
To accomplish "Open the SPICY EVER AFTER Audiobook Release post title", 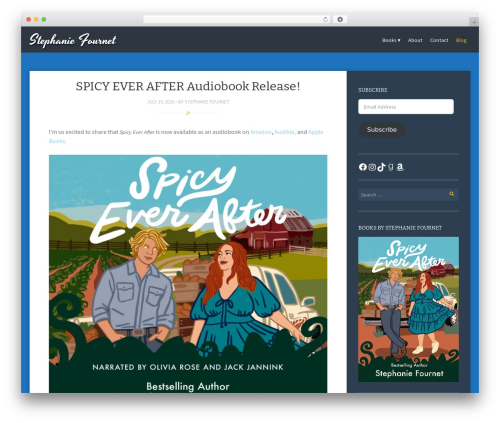I will click(188, 86).
